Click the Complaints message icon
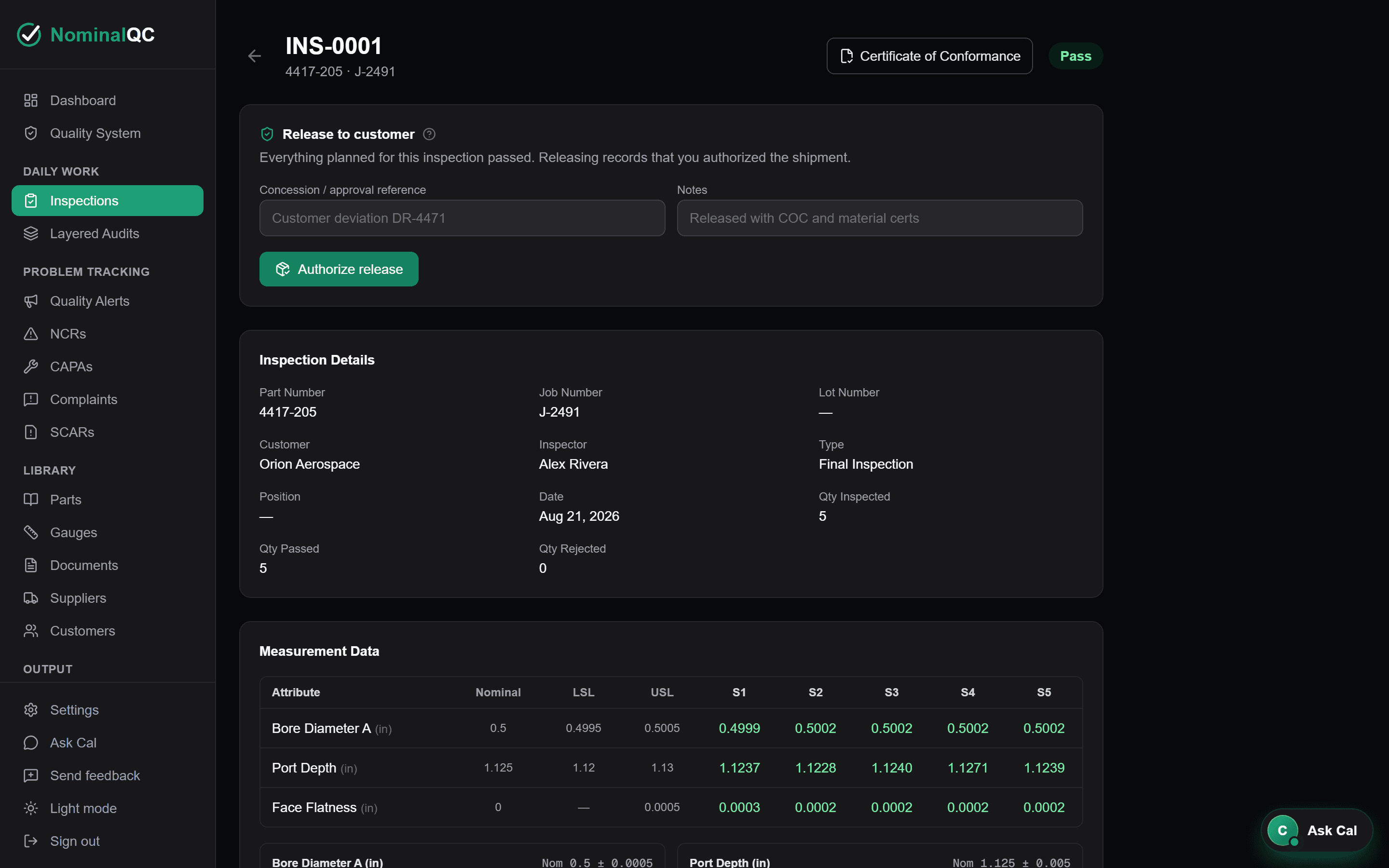The image size is (1389, 868). [31, 399]
